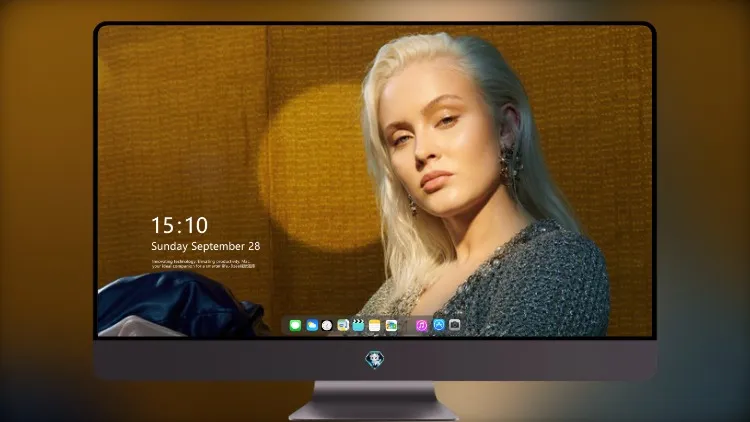The image size is (750, 422).
Task: Open the green Messages app in dock
Action: pyautogui.click(x=295, y=326)
